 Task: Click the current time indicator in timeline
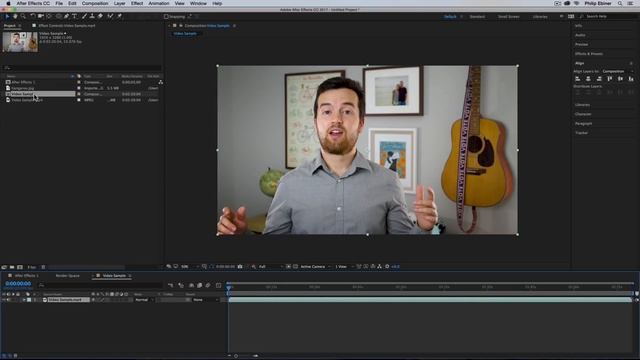229,287
